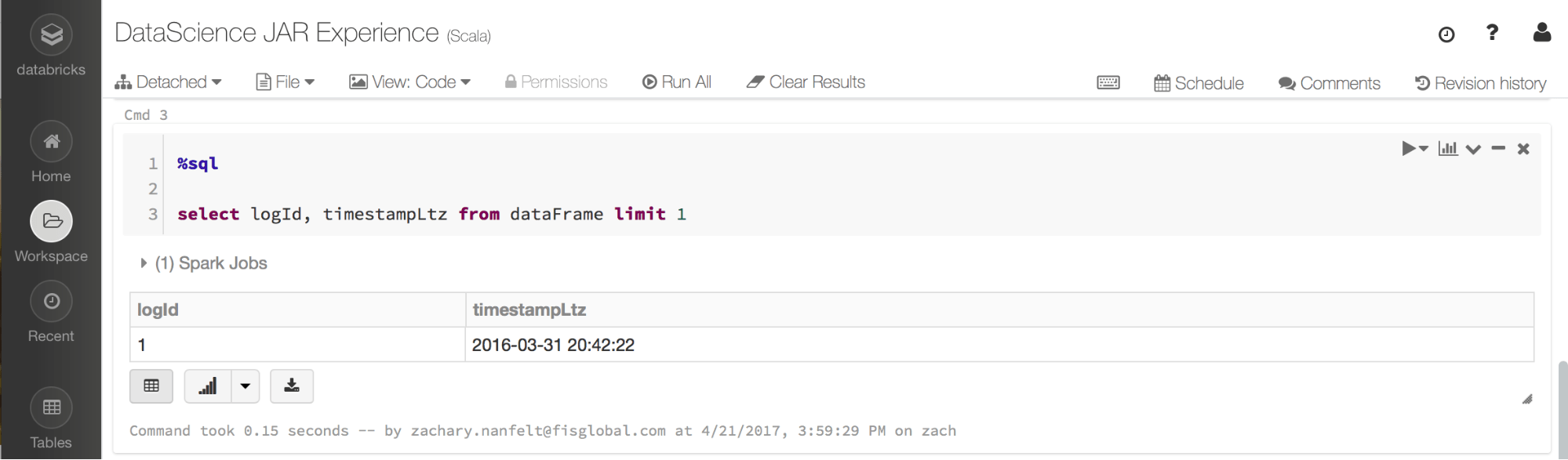Open the user account icon

[x=1541, y=33]
